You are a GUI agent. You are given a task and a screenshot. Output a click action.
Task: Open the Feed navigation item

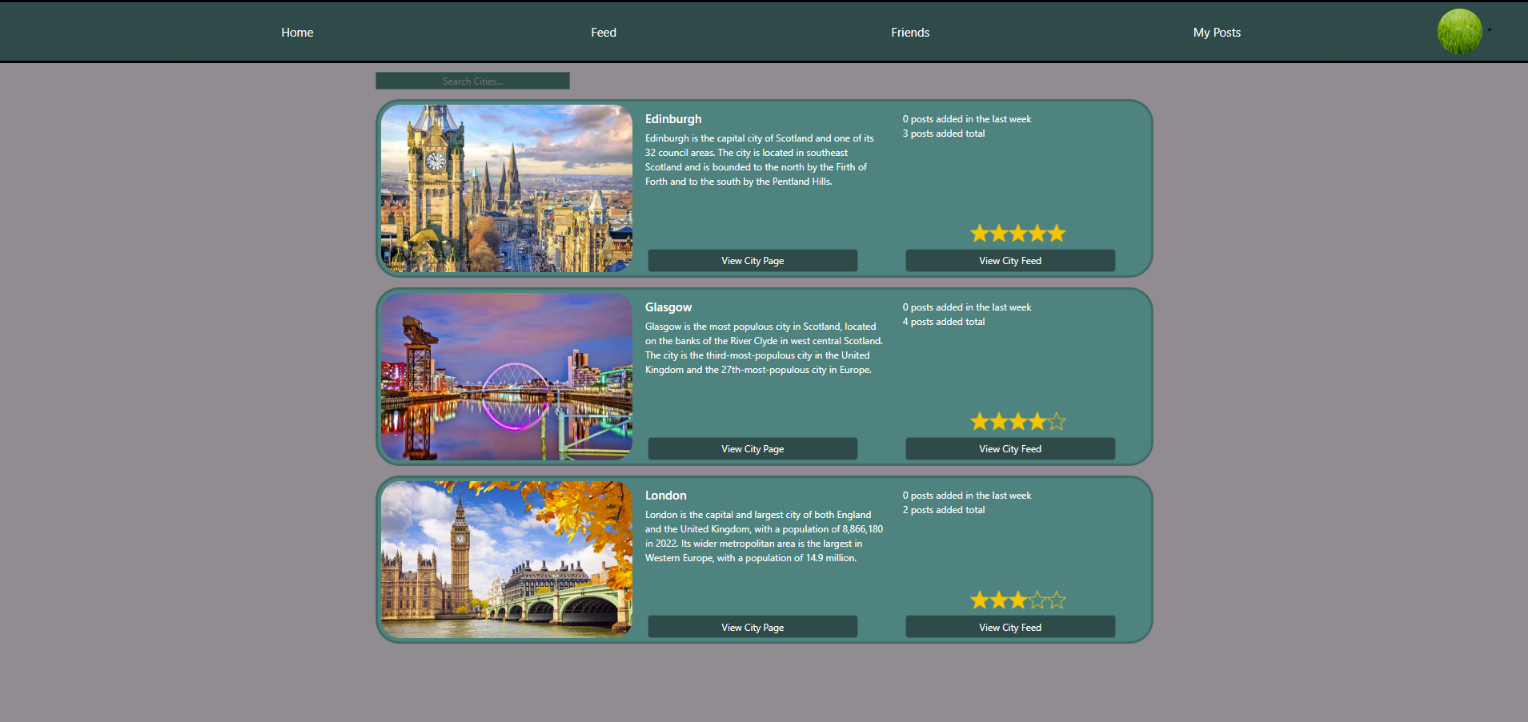coord(603,33)
